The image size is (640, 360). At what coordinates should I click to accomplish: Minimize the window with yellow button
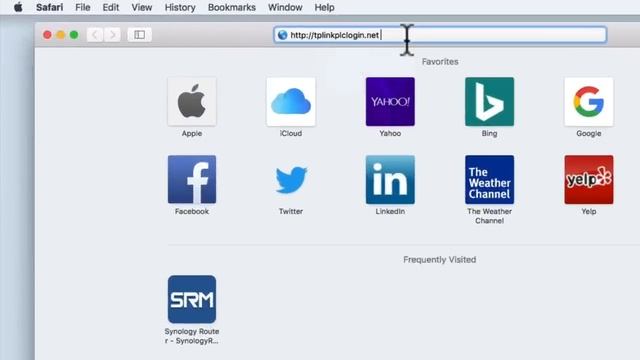point(61,35)
